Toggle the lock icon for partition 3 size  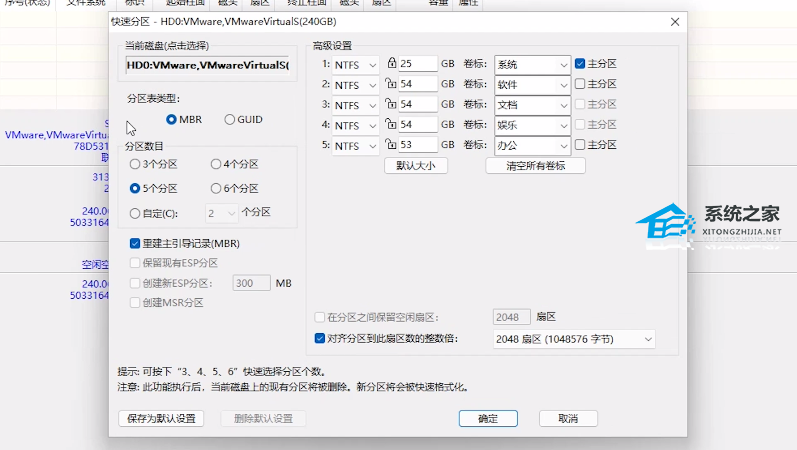[x=391, y=104]
